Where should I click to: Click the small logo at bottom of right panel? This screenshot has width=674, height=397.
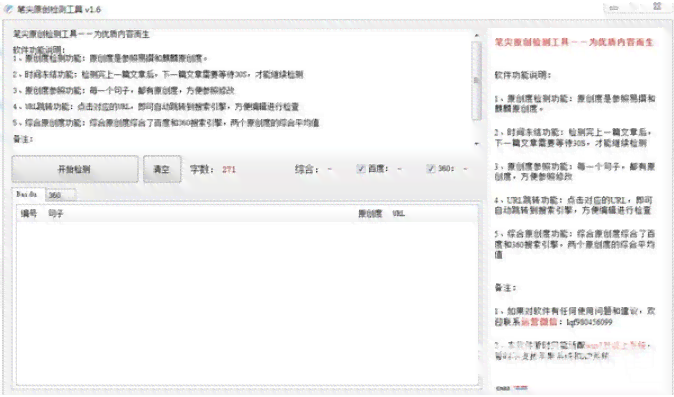pyautogui.click(x=512, y=388)
